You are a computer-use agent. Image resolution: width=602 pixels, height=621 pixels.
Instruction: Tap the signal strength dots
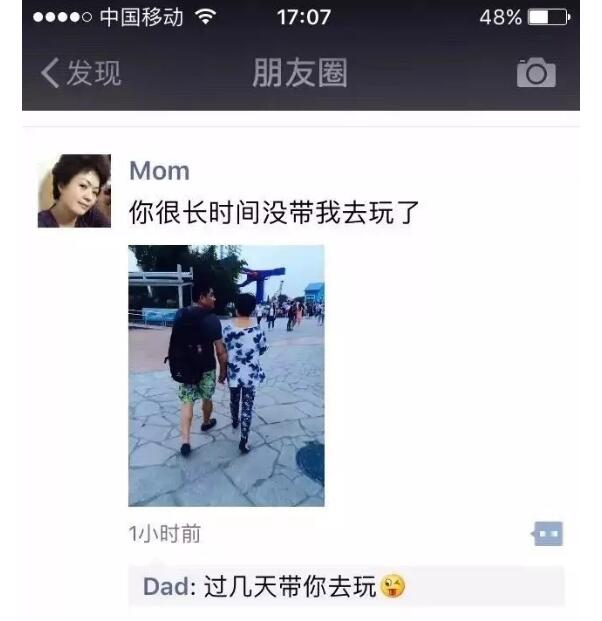[x=63, y=17]
